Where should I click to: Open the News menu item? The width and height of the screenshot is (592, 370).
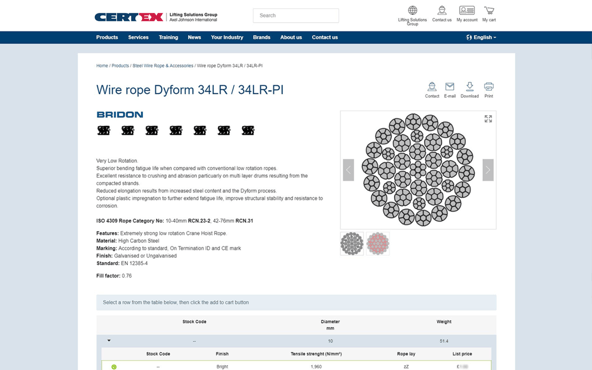pyautogui.click(x=194, y=37)
